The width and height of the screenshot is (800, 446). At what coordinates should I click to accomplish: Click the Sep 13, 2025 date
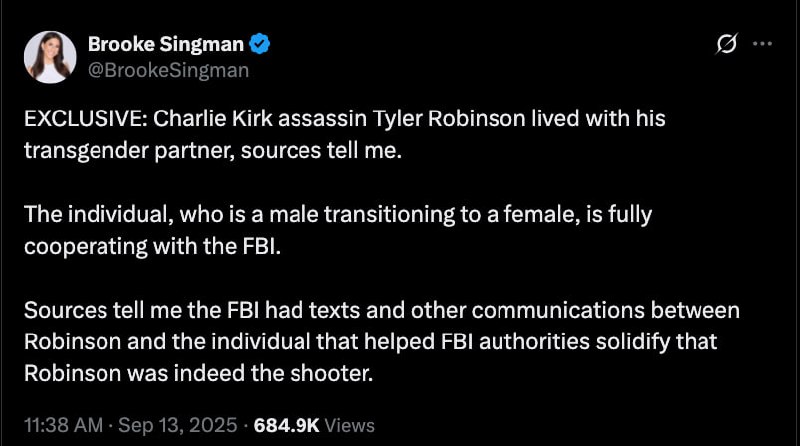(x=178, y=425)
